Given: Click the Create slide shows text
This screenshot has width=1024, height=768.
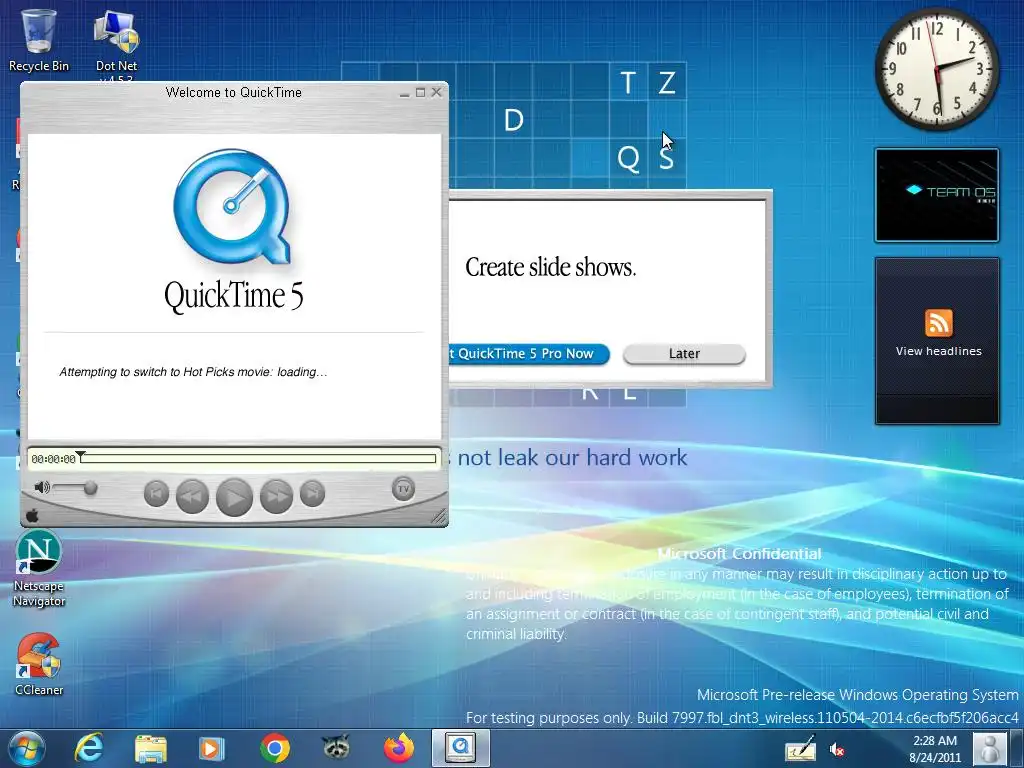Looking at the screenshot, I should click(551, 267).
